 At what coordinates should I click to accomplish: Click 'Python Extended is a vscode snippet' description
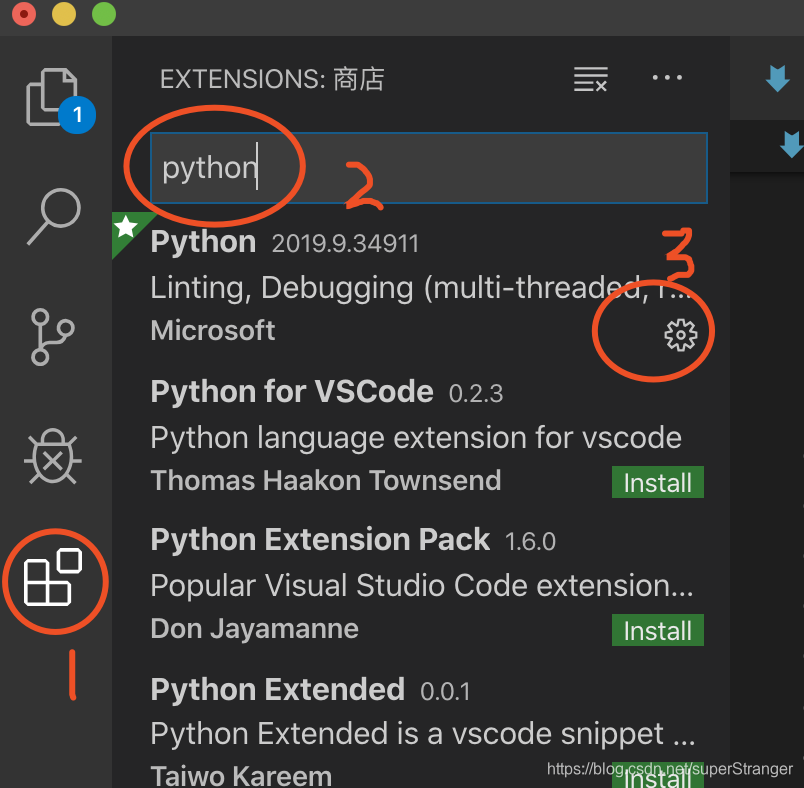[x=423, y=733]
